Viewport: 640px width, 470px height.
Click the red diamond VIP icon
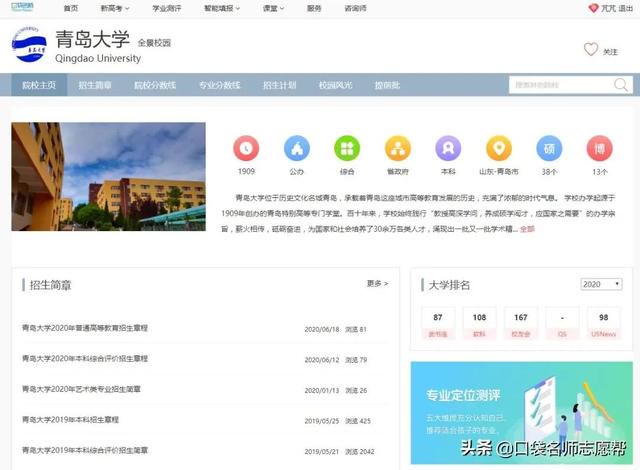coord(593,8)
